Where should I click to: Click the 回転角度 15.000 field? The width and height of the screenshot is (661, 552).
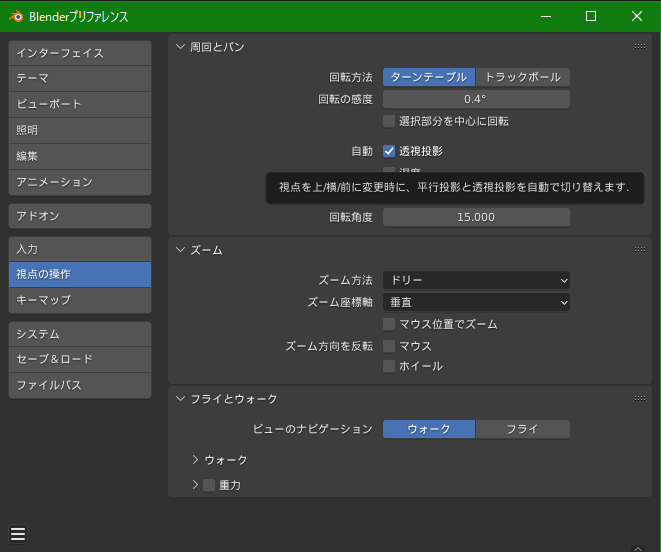pos(476,217)
